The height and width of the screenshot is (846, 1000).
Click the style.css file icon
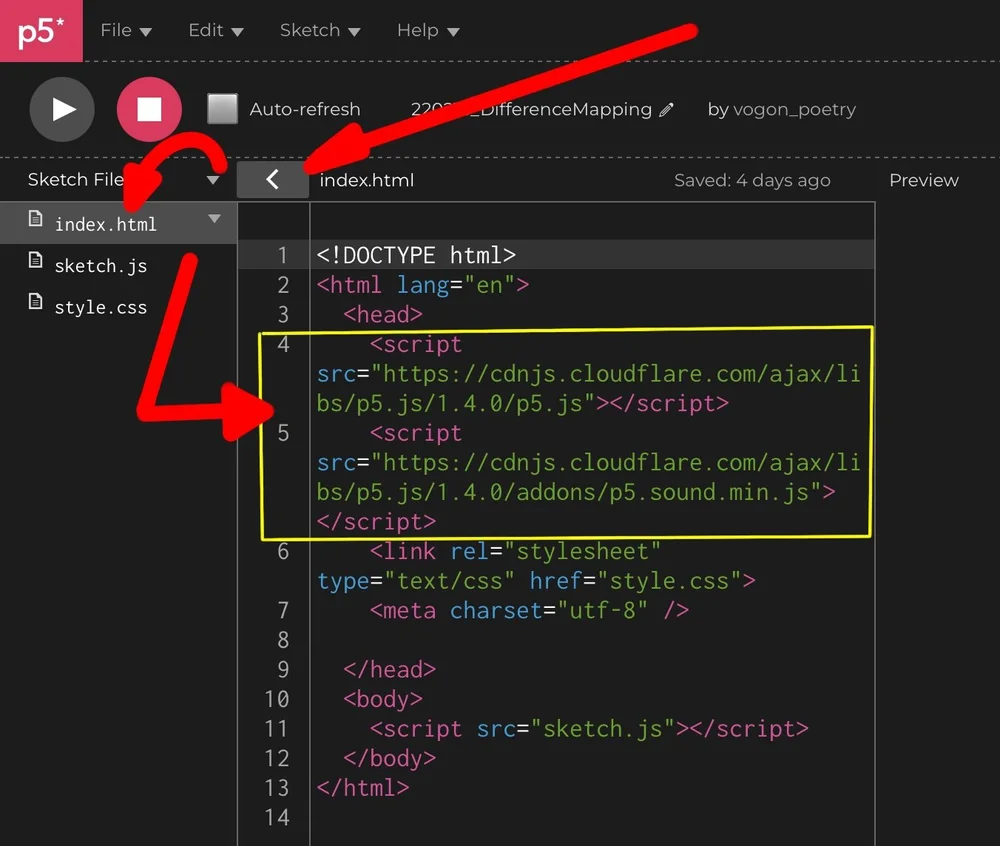pyautogui.click(x=36, y=301)
